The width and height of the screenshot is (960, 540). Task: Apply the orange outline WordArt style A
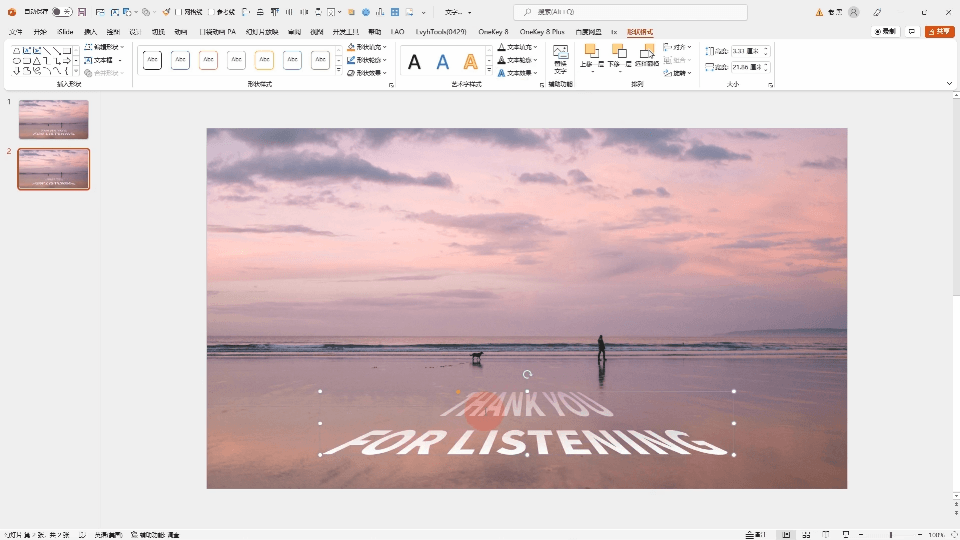pyautogui.click(x=470, y=61)
